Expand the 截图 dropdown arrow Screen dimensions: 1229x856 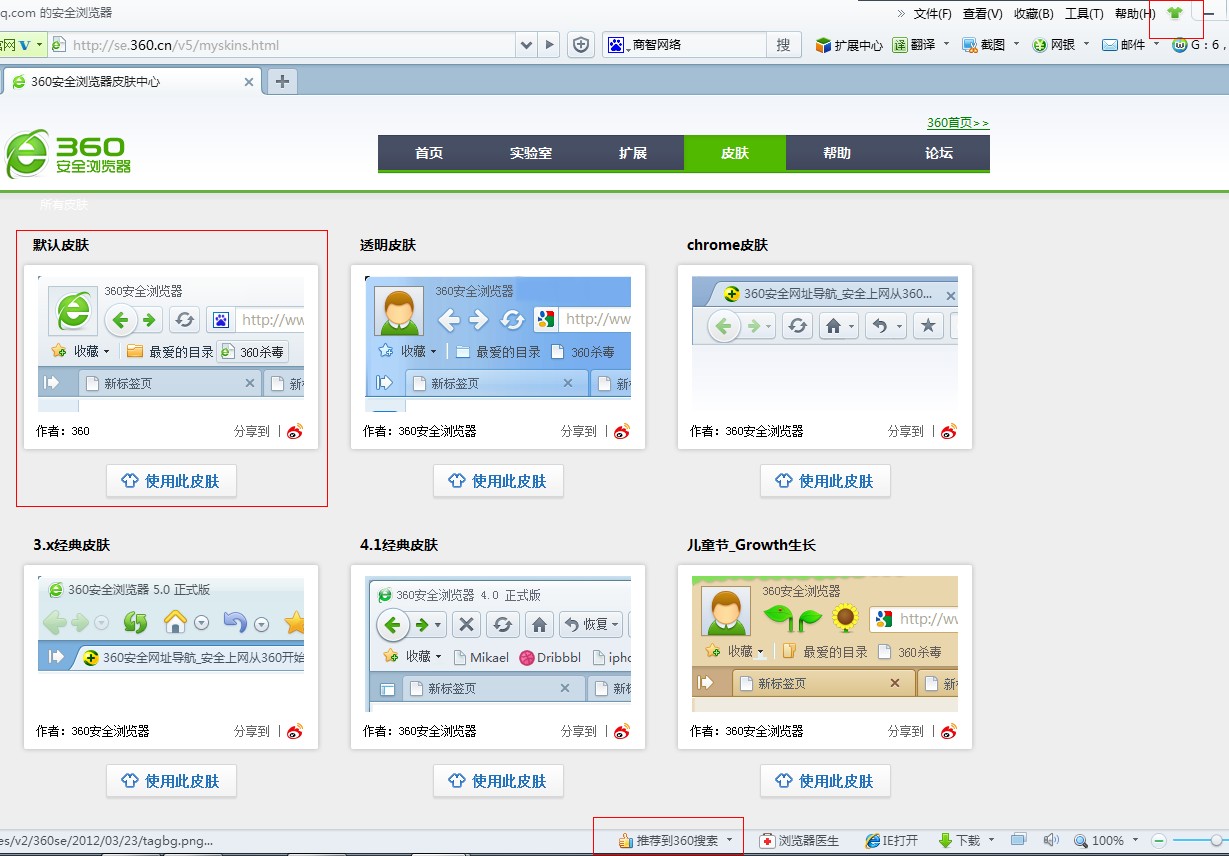tap(1016, 44)
